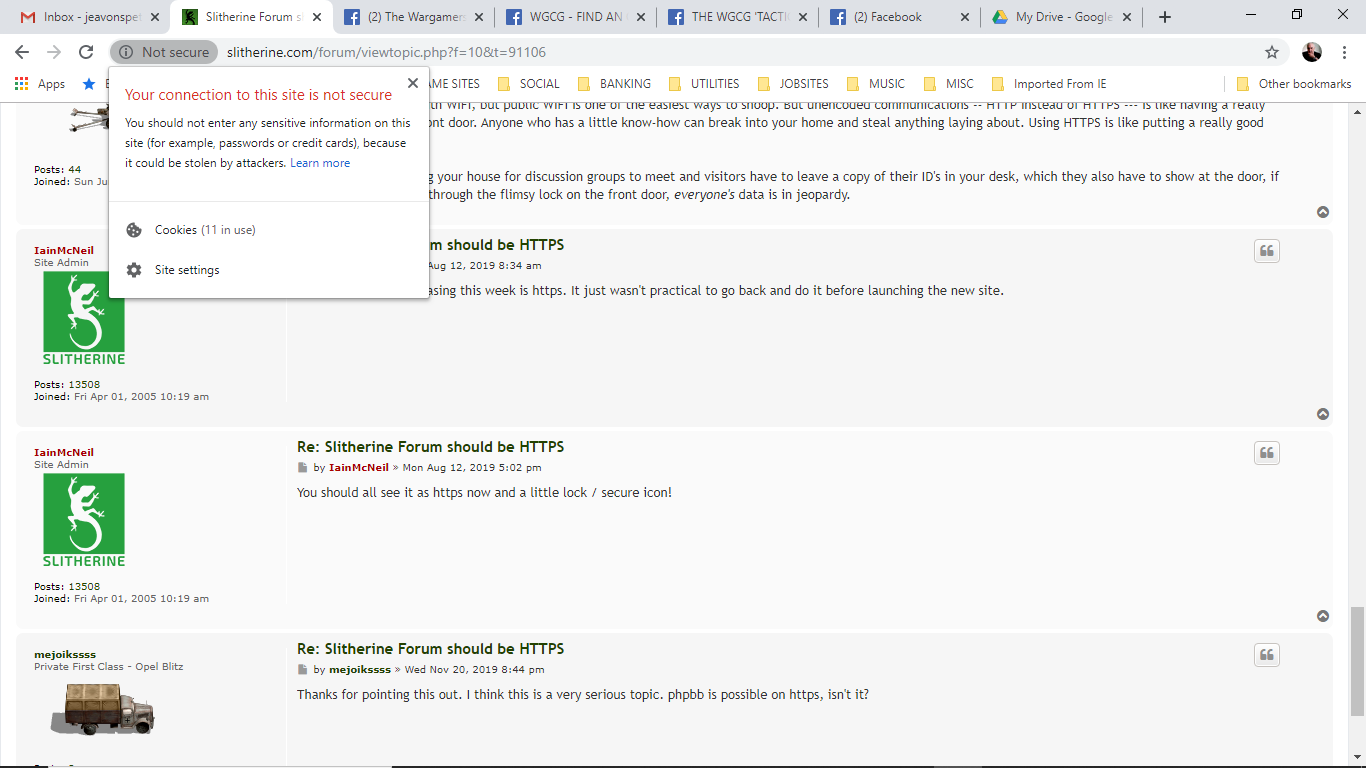This screenshot has width=1366, height=768.
Task: Click mejoikssss author link in byline
Action: pyautogui.click(x=360, y=670)
